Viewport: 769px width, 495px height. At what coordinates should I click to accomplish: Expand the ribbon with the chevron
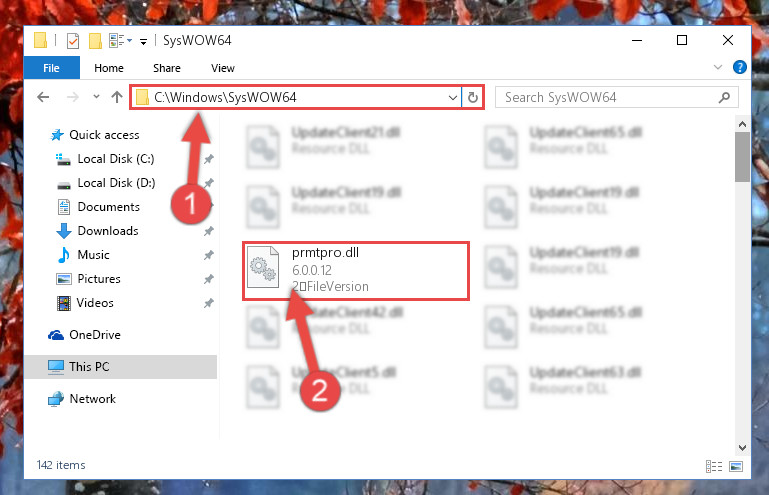(718, 67)
